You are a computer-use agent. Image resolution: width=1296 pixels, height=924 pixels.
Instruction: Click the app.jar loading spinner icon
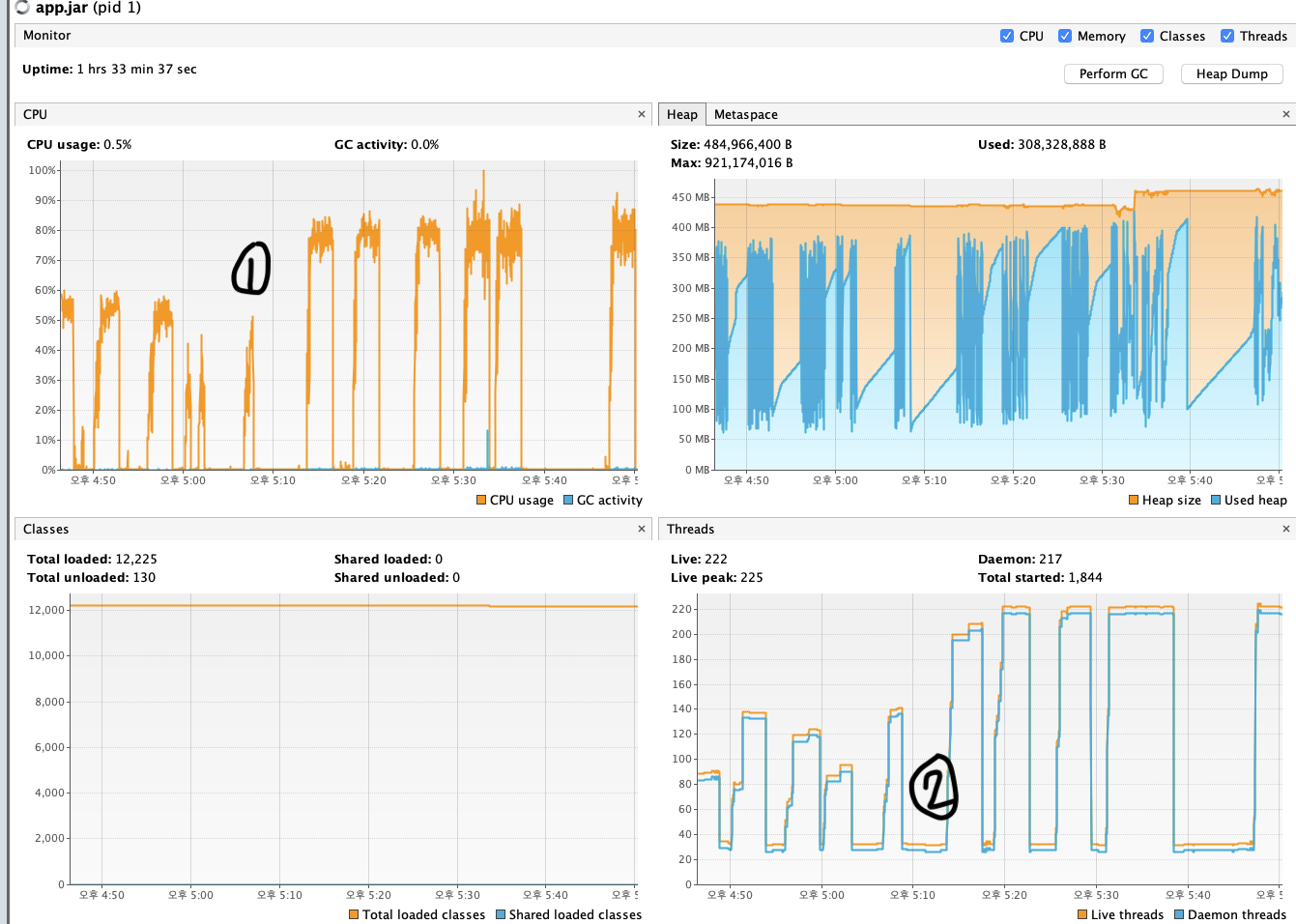click(x=22, y=8)
